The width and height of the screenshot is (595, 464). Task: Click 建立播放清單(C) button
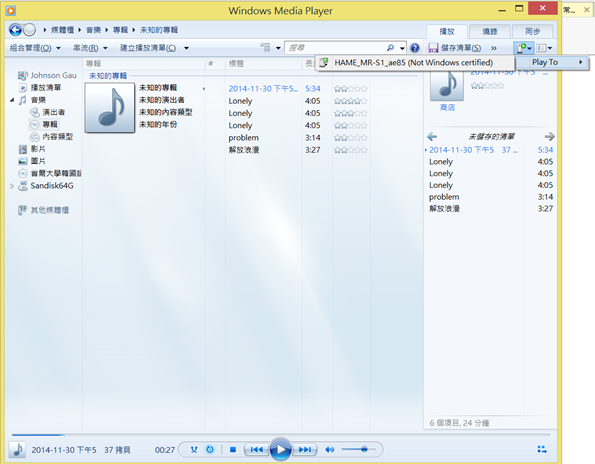(x=148, y=48)
